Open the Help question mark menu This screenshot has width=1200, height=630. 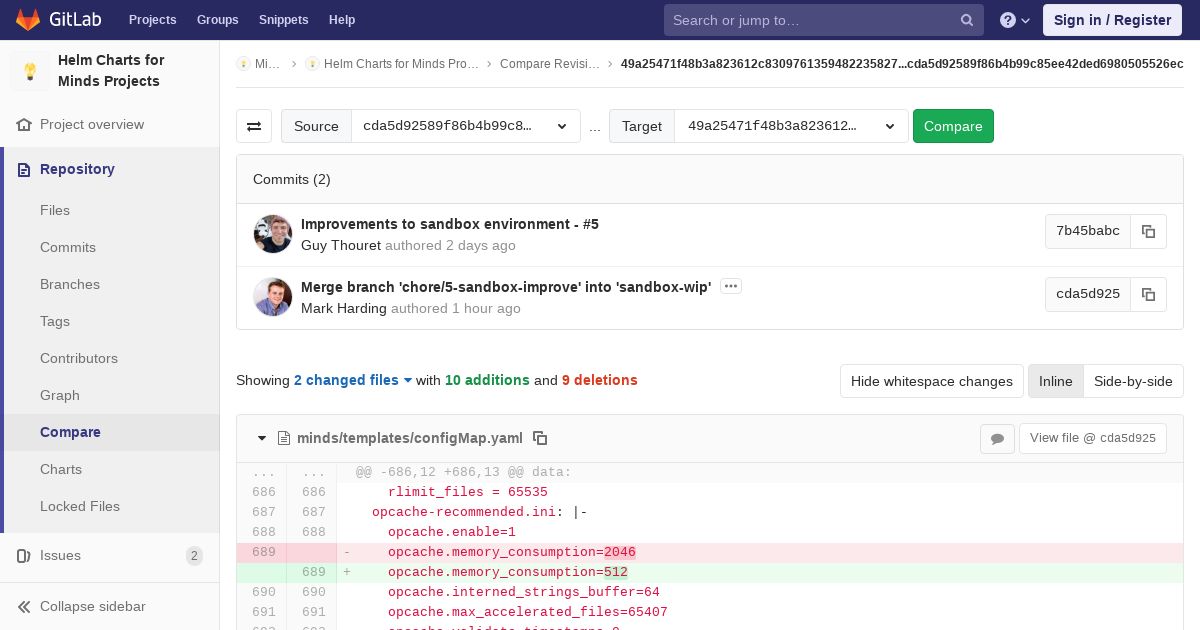point(1015,20)
